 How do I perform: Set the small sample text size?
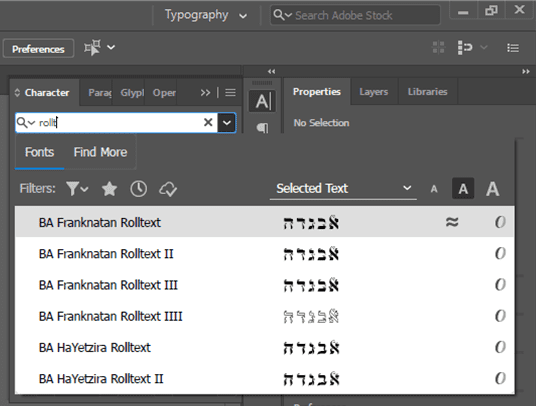tap(434, 189)
